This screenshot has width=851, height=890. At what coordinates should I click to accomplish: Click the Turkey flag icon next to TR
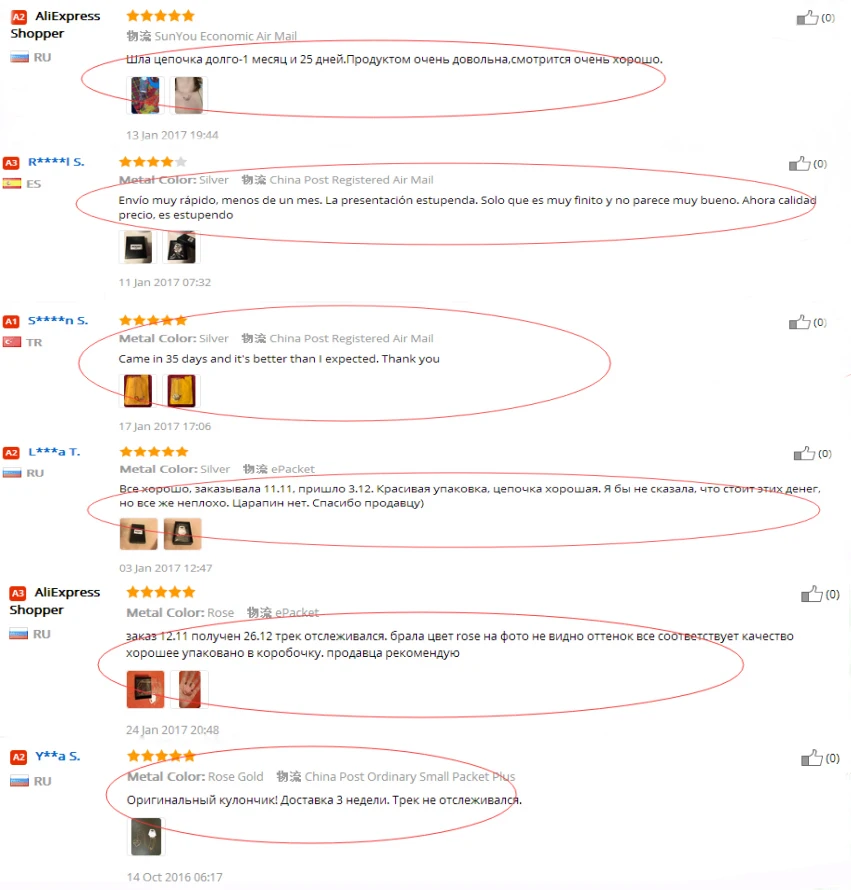[x=12, y=342]
